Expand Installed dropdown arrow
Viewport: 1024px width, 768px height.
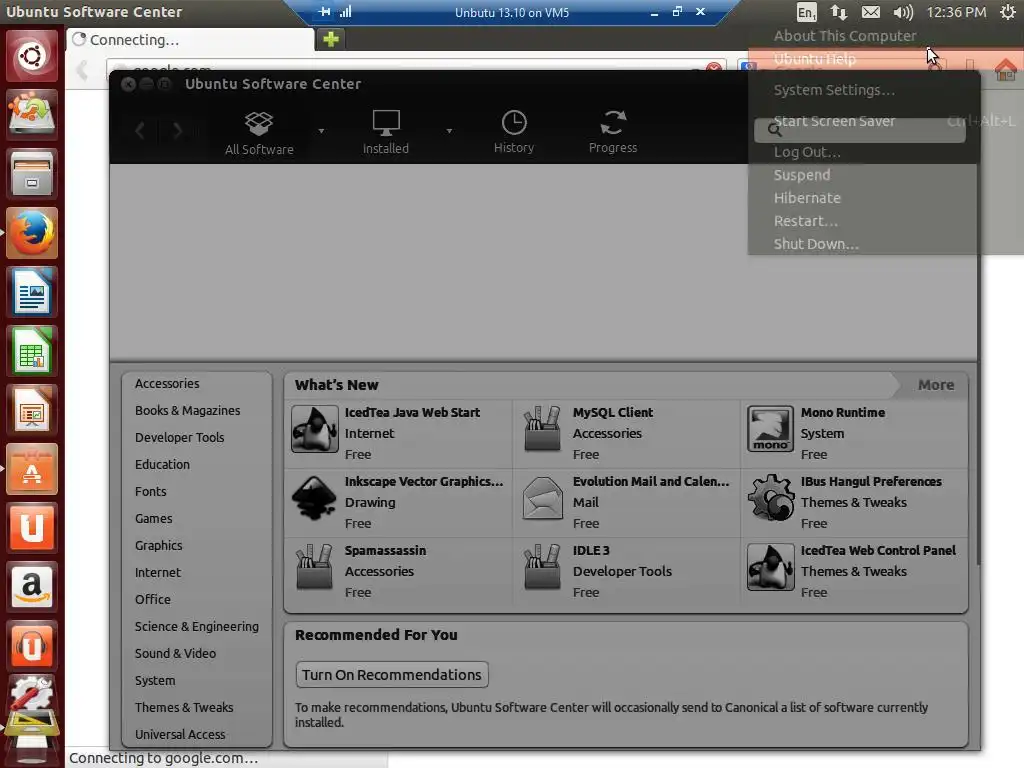(449, 131)
